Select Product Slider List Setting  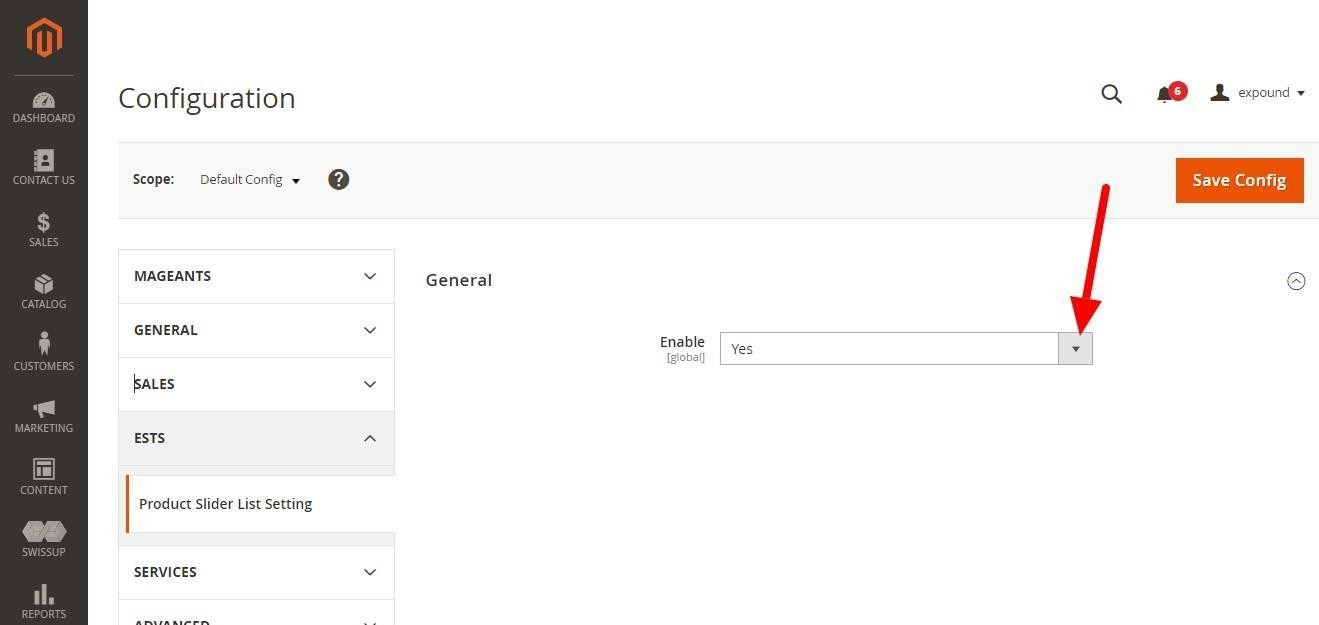pyautogui.click(x=226, y=504)
